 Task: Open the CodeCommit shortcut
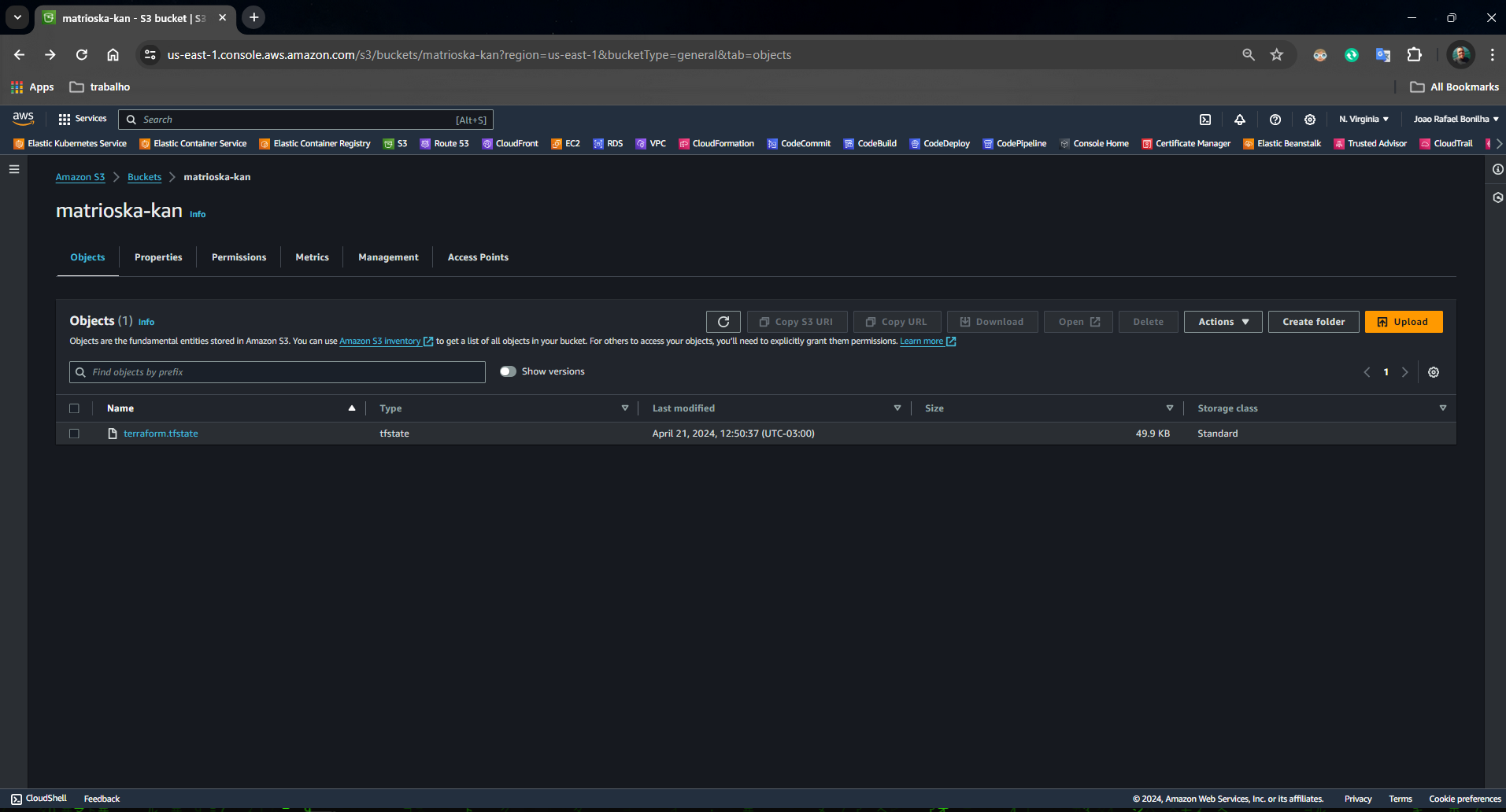coord(799,143)
